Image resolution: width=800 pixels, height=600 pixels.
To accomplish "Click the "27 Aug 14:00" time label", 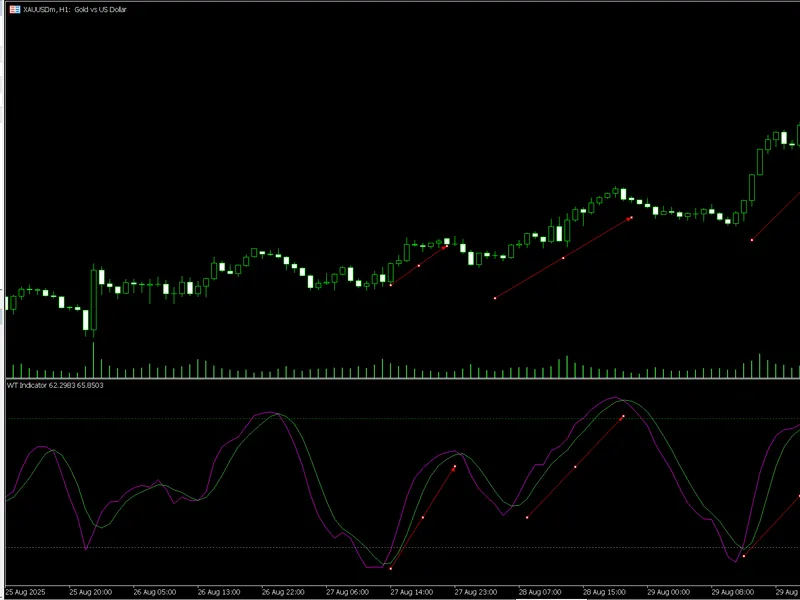I will point(412,592).
